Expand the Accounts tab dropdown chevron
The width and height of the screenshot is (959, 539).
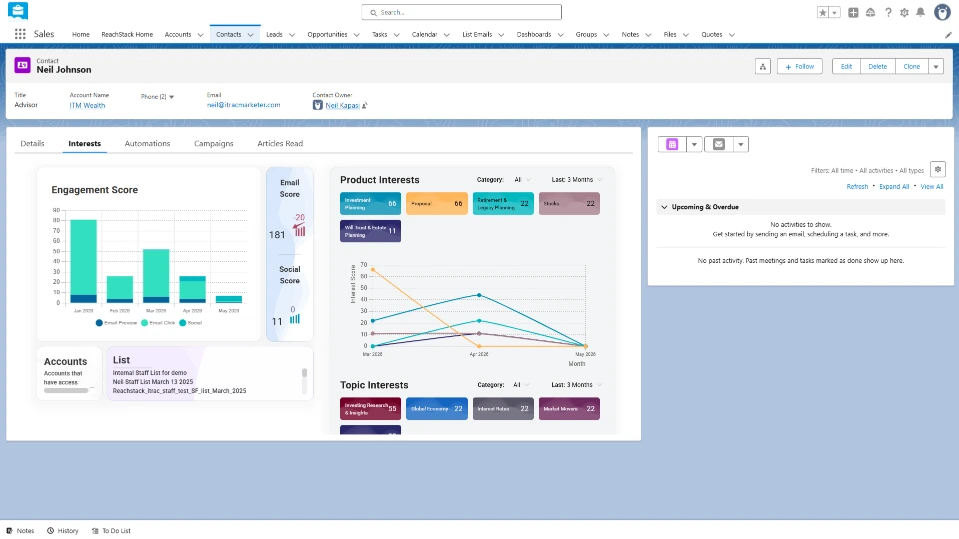coord(200,35)
